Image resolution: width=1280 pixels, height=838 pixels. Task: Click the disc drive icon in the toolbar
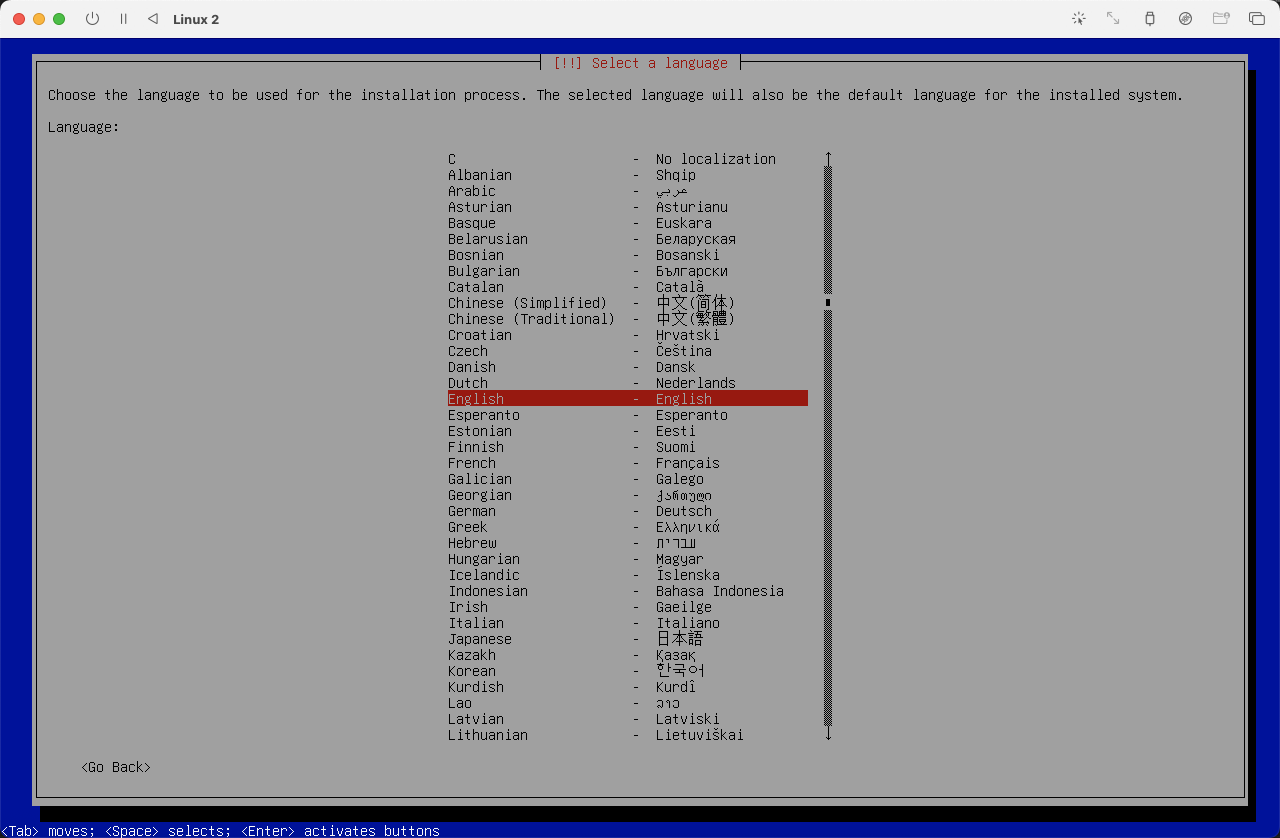tap(1185, 18)
